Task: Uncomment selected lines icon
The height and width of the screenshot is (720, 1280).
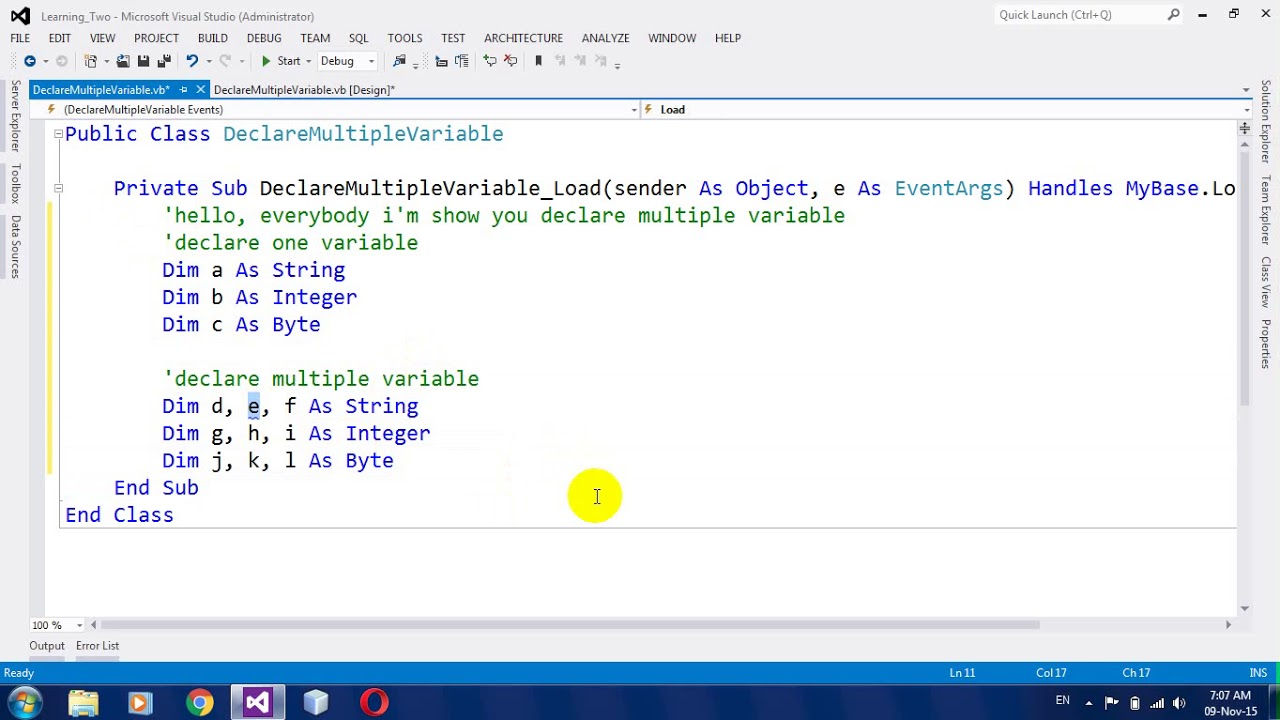Action: click(x=511, y=61)
